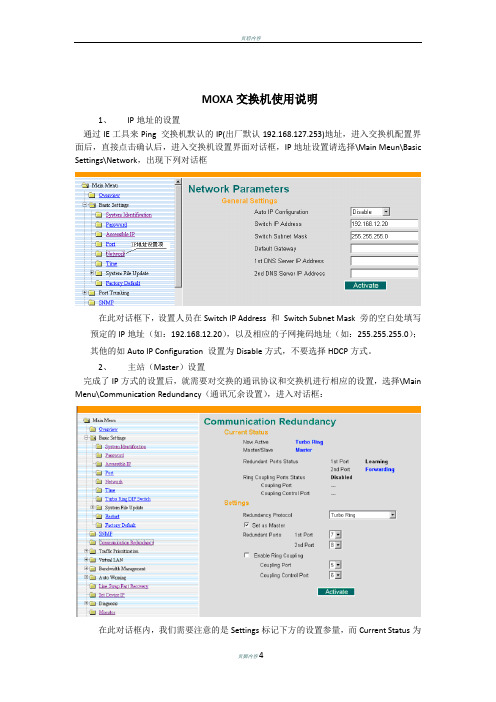Click folder icon beside Line Swap Fast Recovery
The height and width of the screenshot is (702, 496).
pos(93,586)
